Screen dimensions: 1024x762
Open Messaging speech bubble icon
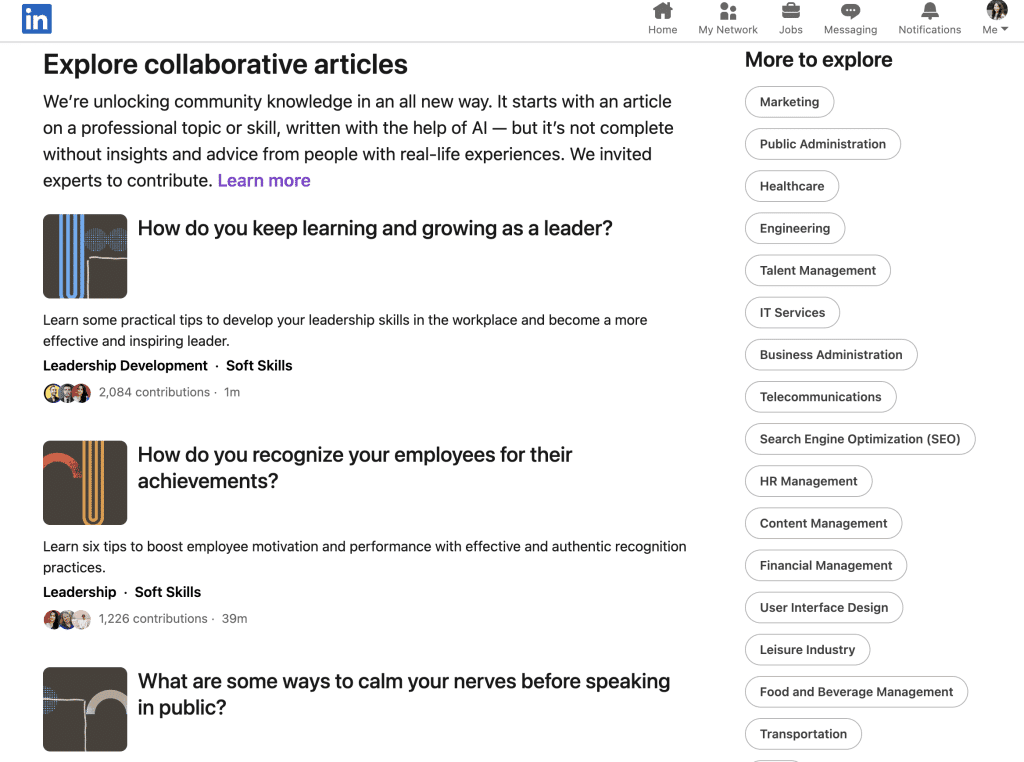(x=850, y=11)
